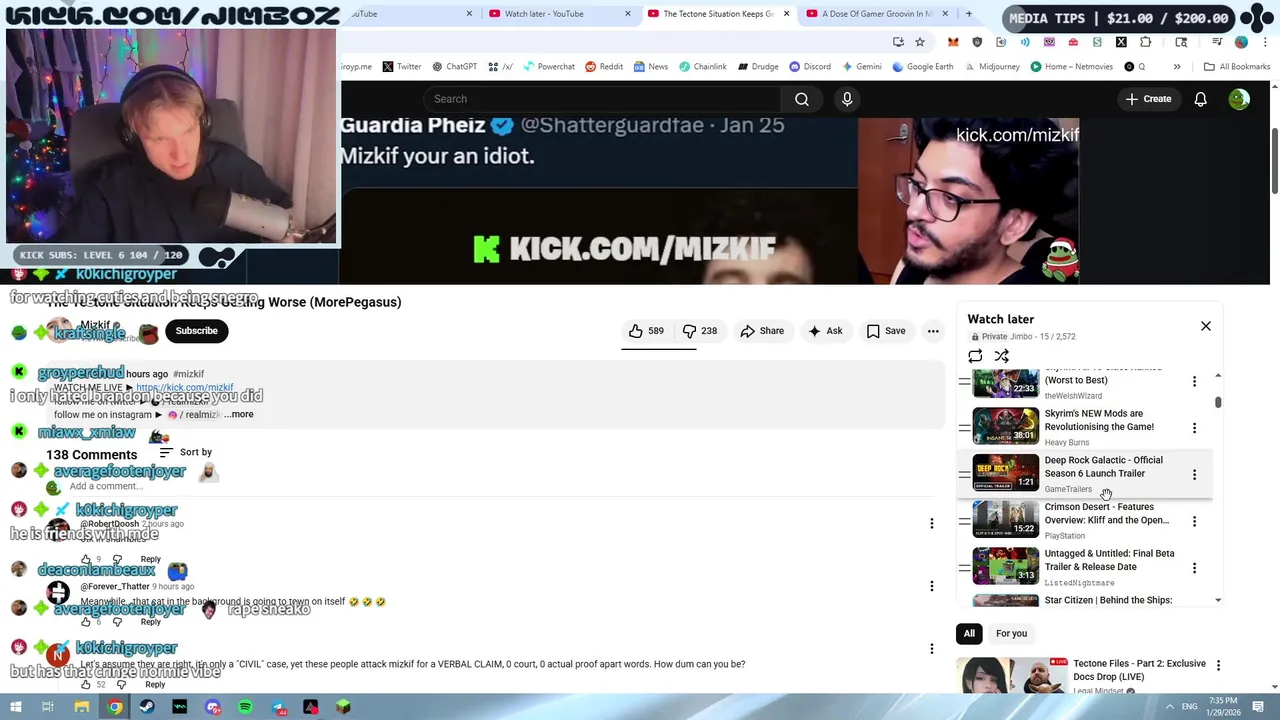The height and width of the screenshot is (720, 1280).
Task: Close the Watch later playlist panel
Action: pos(1206,326)
